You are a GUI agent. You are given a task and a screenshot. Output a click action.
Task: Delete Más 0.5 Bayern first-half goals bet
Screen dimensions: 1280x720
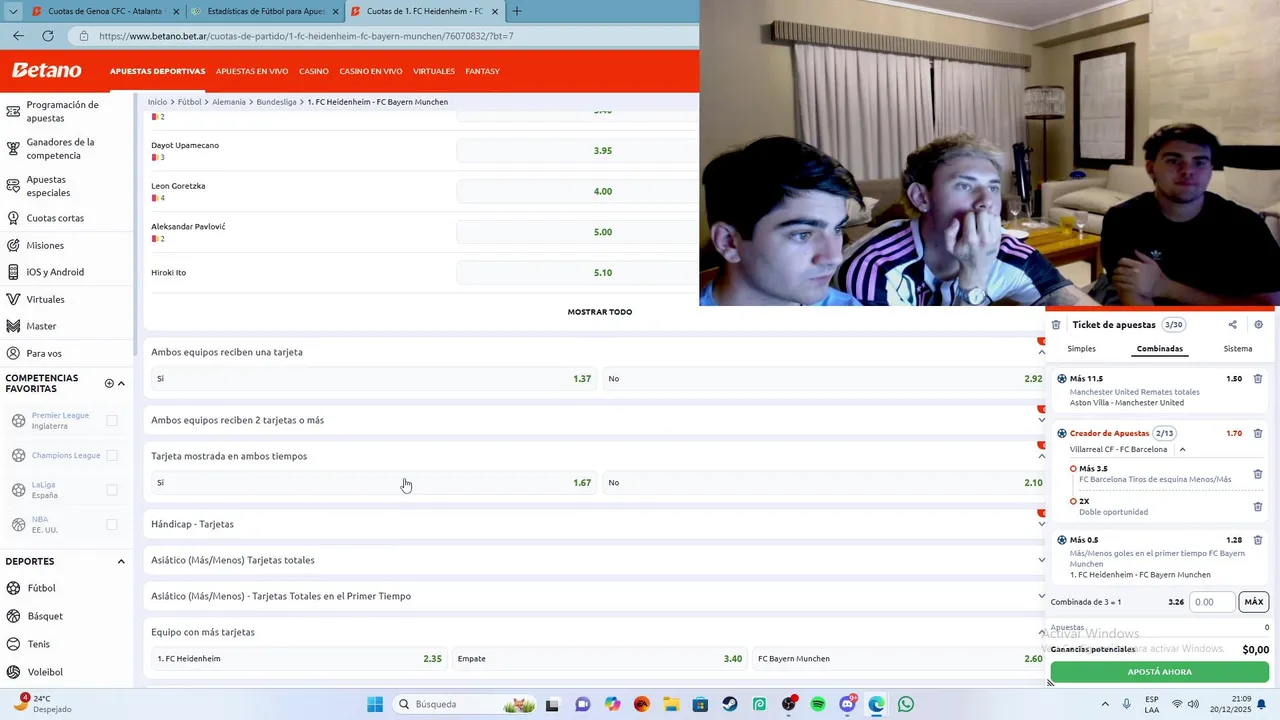click(1258, 540)
